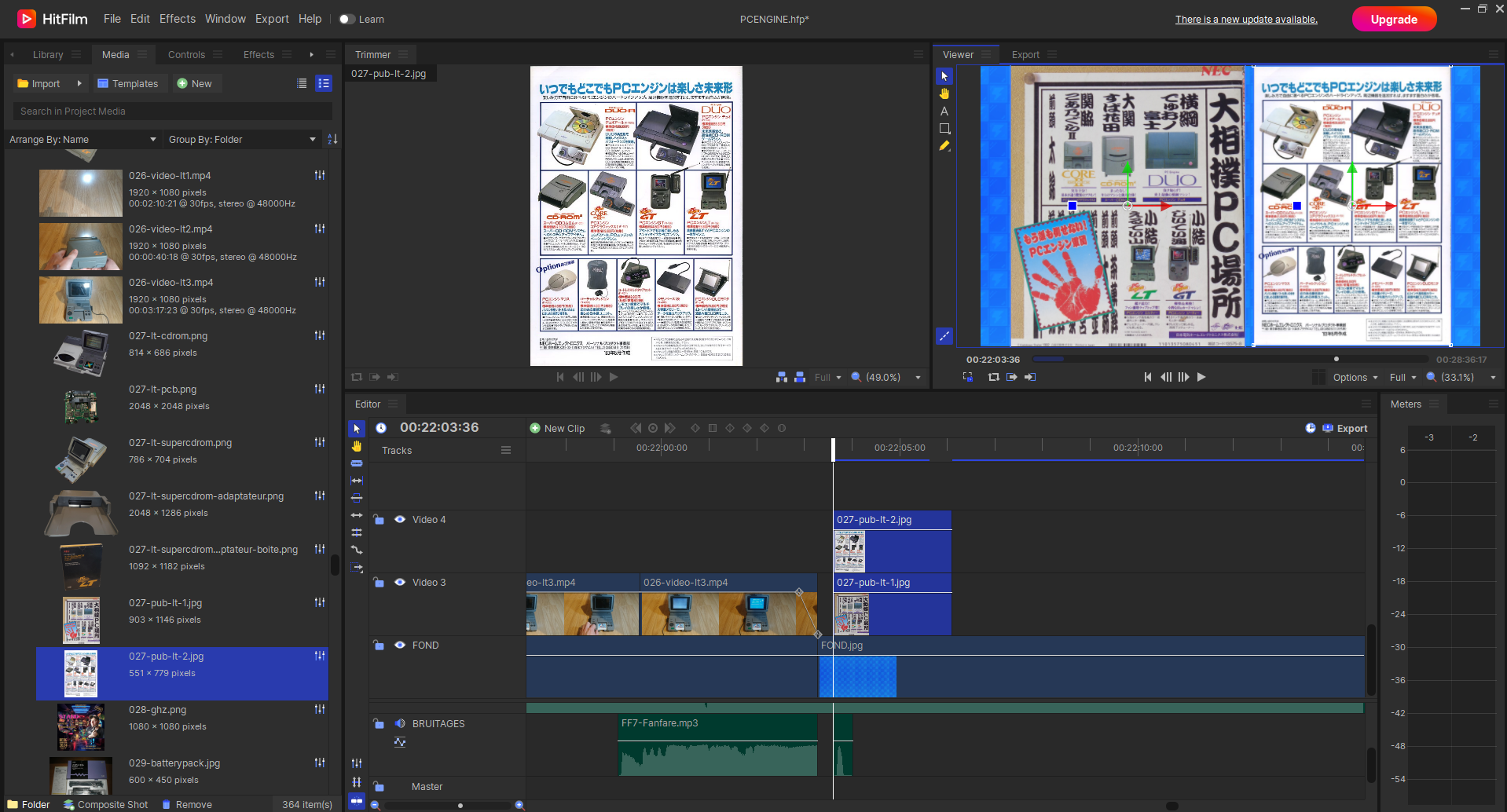
Task: Lock the FOND track
Action: 379,645
